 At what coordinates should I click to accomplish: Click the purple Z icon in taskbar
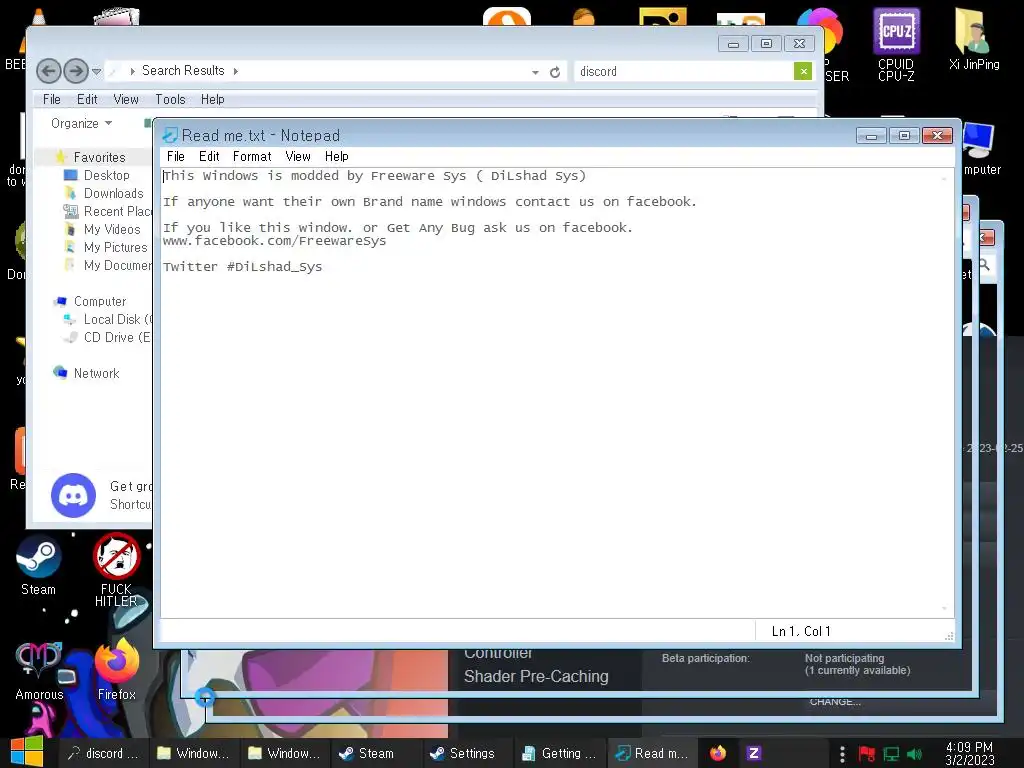coord(754,753)
